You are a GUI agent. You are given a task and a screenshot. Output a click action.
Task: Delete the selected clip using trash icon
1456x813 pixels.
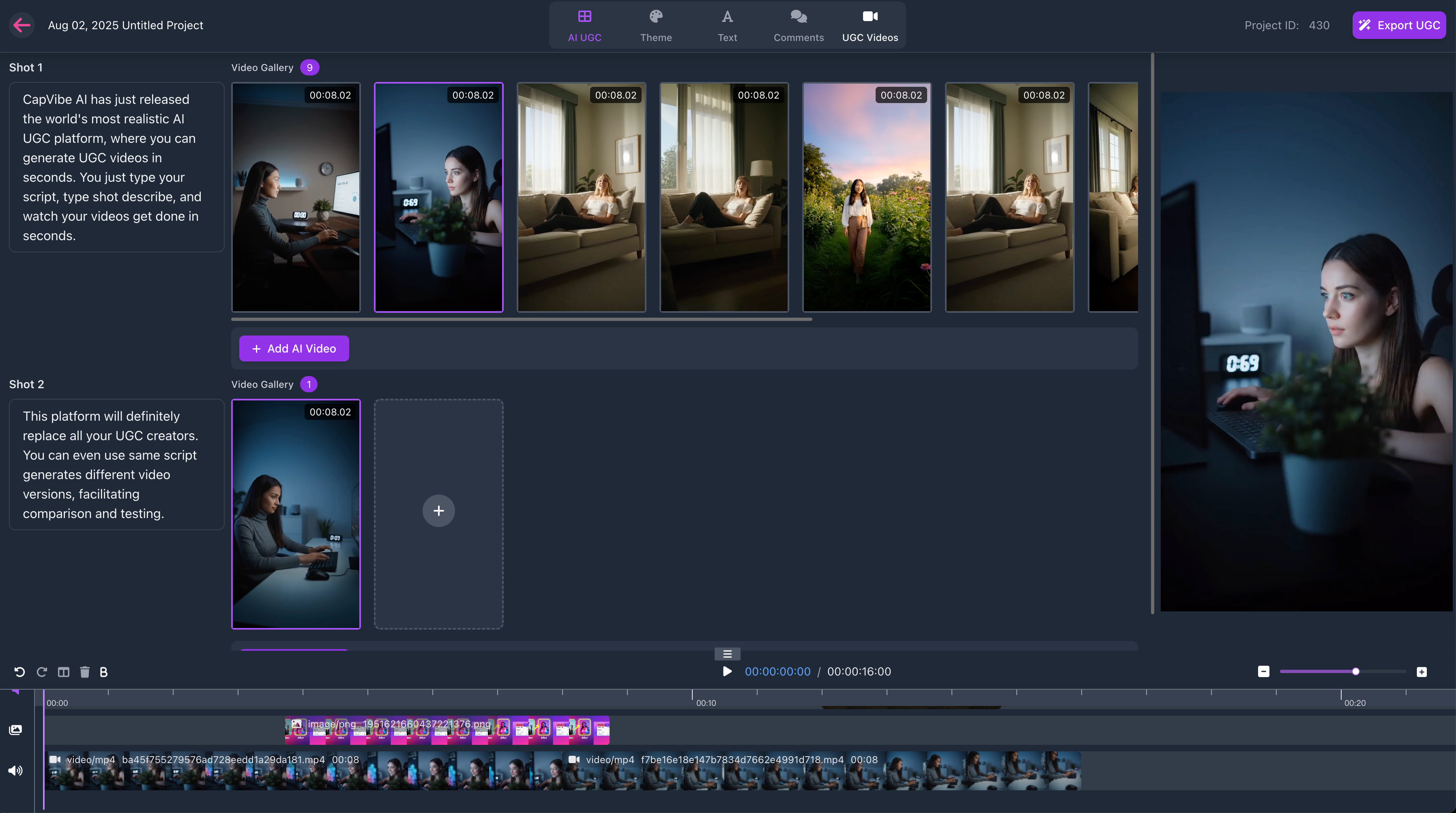pyautogui.click(x=84, y=672)
